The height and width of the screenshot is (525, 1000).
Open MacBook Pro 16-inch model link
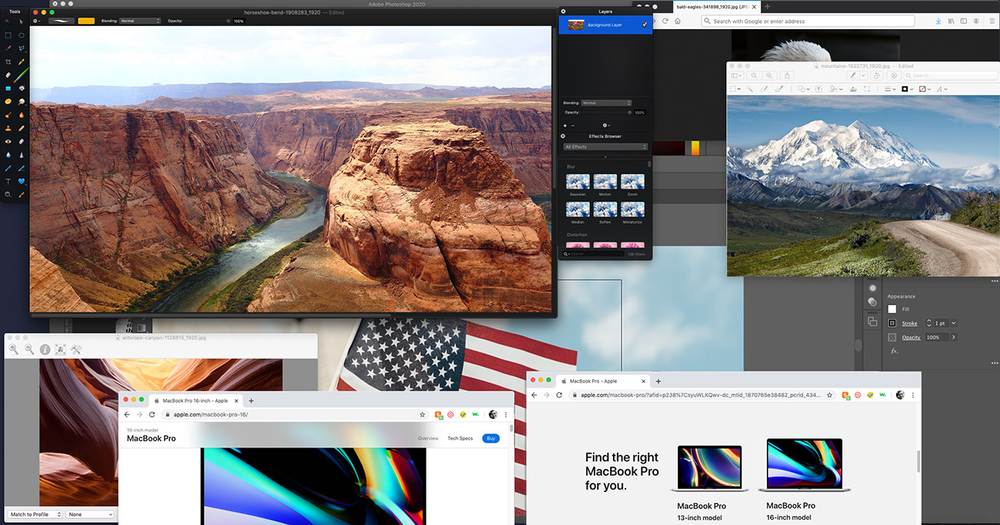(791, 512)
